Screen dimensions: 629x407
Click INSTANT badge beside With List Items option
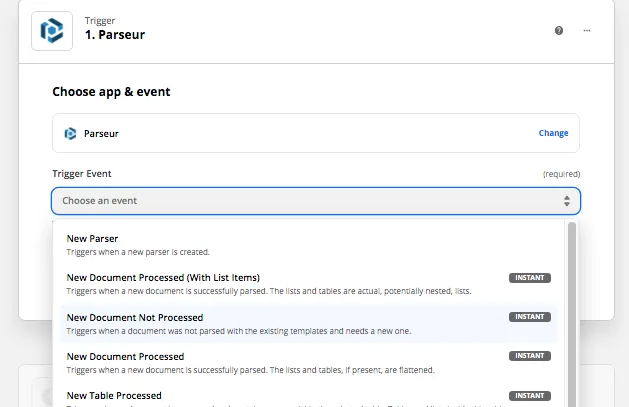529,277
